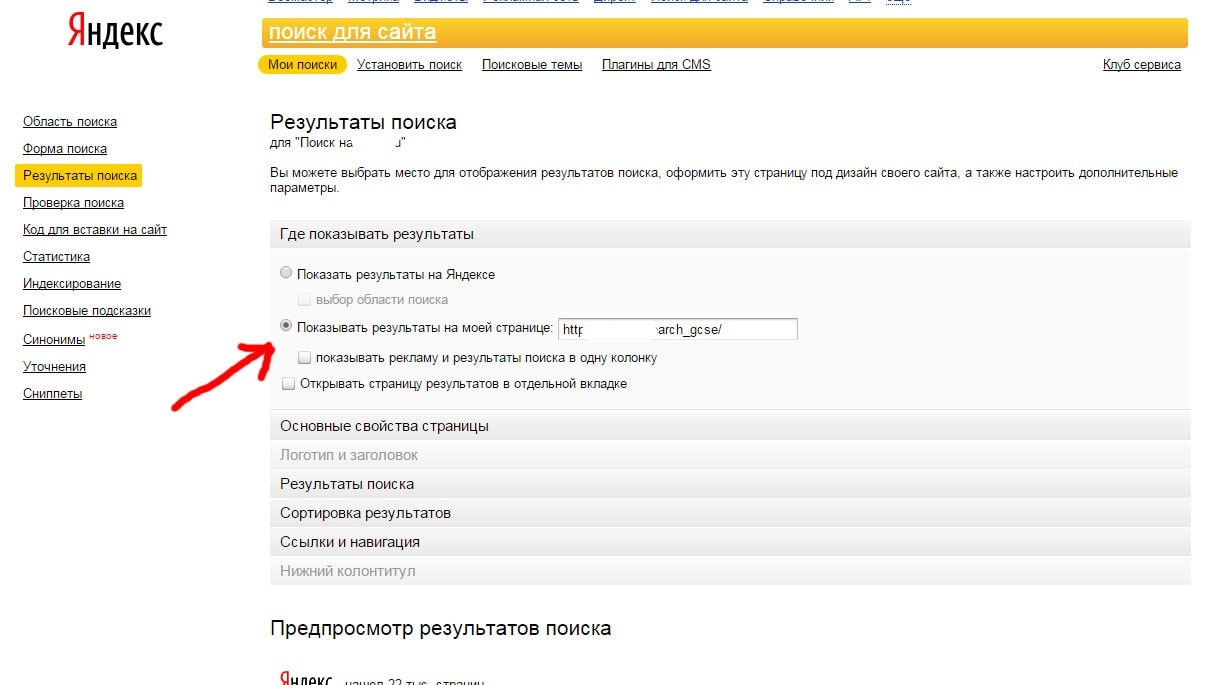Open the 'Клуб сервиса' link
Image resolution: width=1232 pixels, height=685 pixels.
pyautogui.click(x=1142, y=65)
